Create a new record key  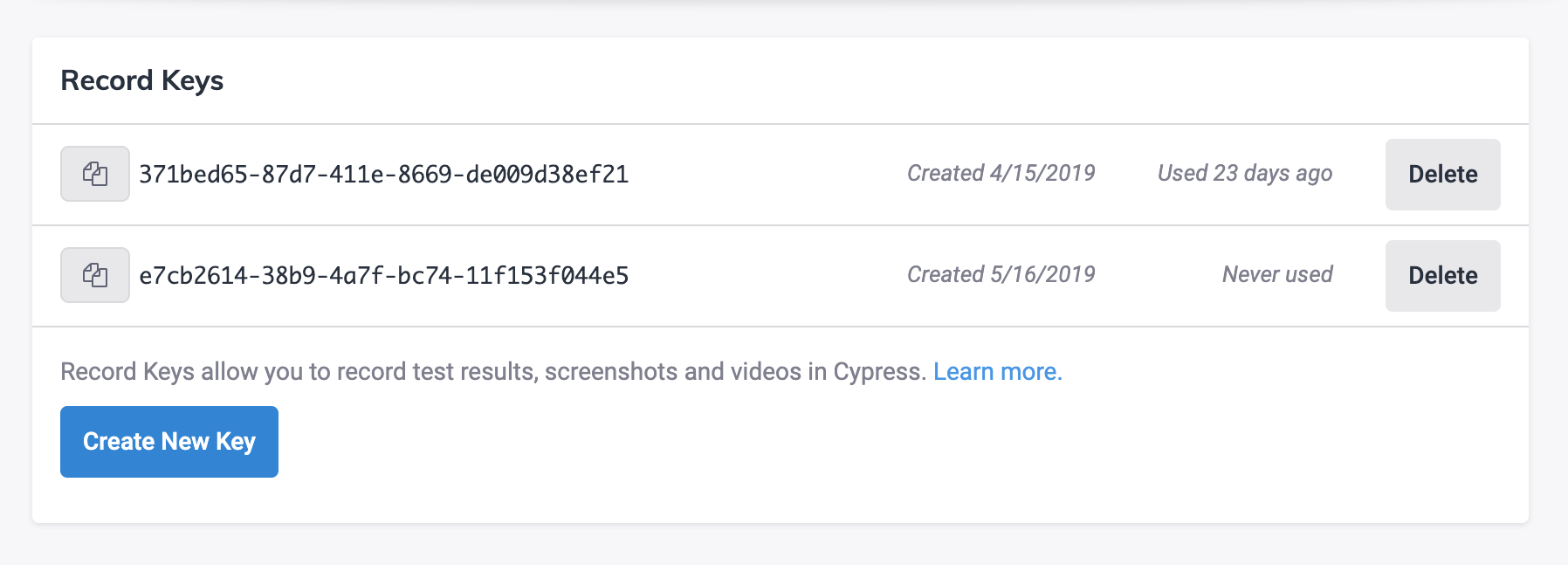click(168, 442)
